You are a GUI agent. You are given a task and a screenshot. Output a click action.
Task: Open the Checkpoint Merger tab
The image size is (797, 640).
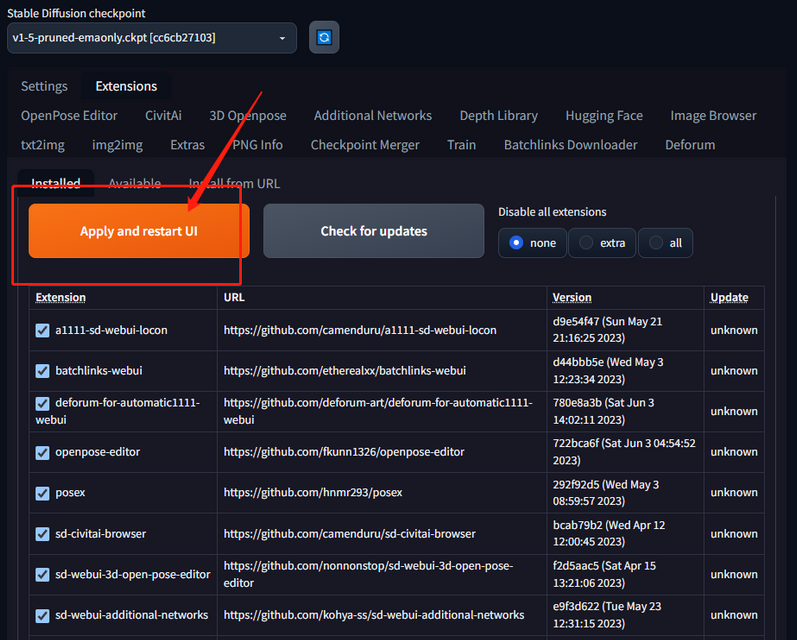tap(365, 145)
